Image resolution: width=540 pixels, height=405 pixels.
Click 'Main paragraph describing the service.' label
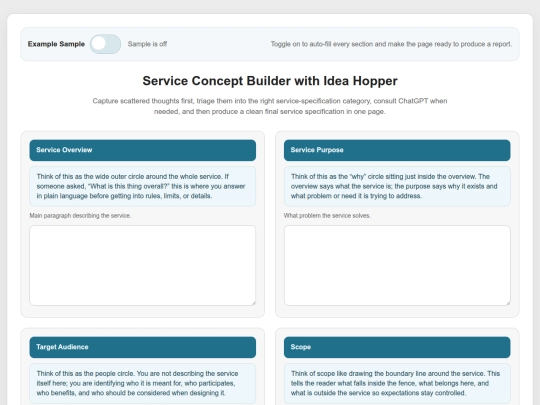(80, 216)
